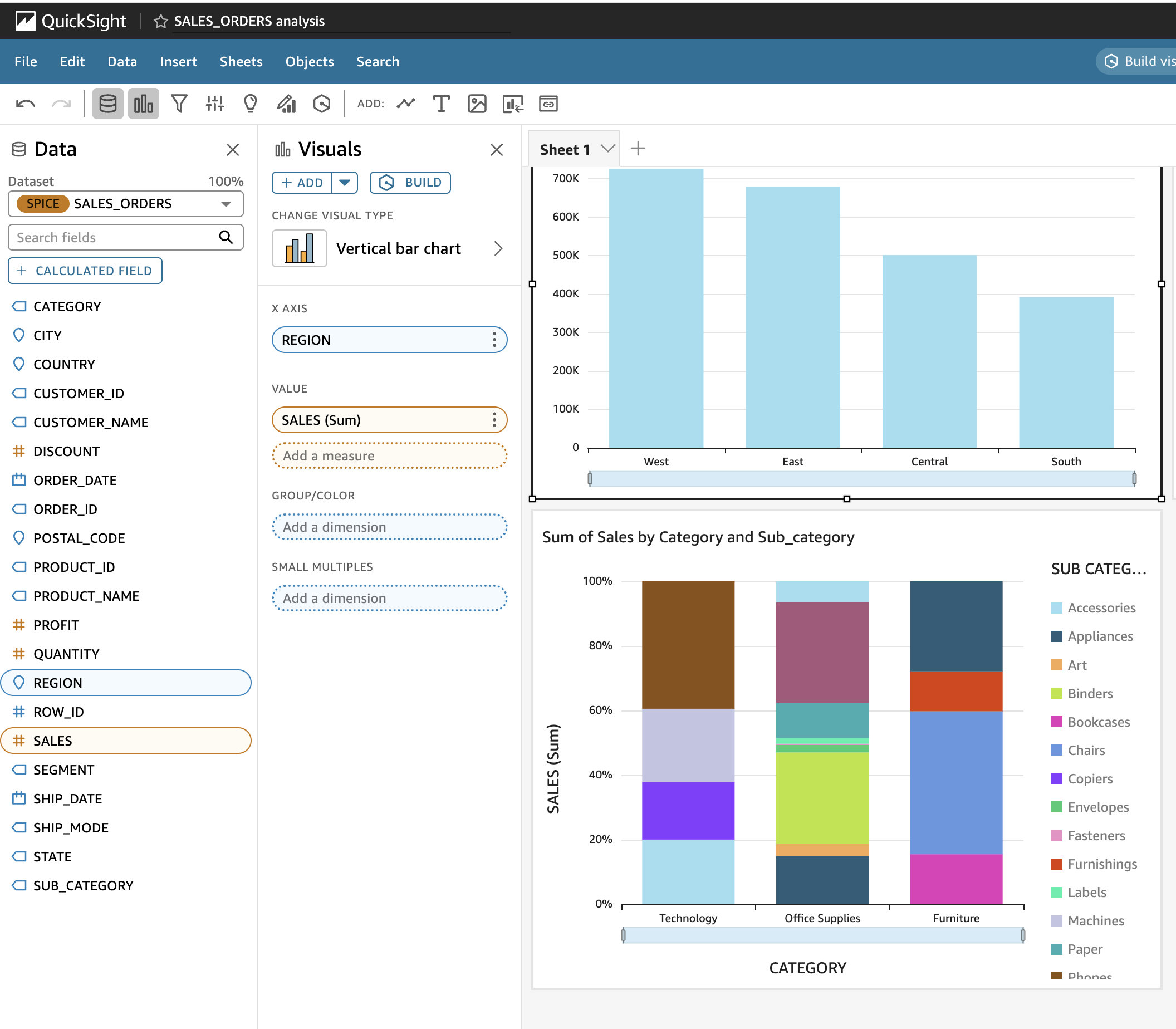Image resolution: width=1176 pixels, height=1029 pixels.
Task: Open the SALES (Sum) field options menu
Action: (494, 420)
